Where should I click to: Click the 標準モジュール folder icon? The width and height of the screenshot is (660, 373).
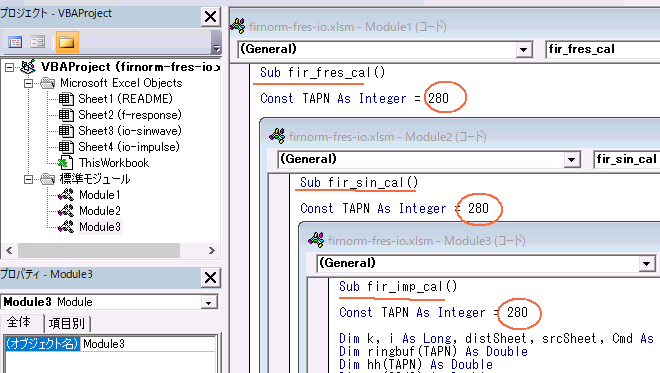(x=48, y=179)
